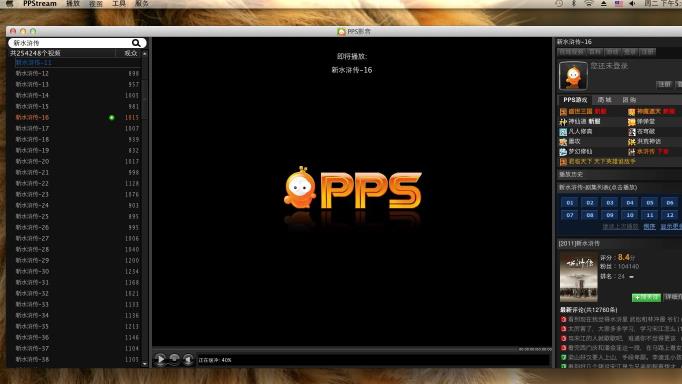The width and height of the screenshot is (682, 384).
Task: Play episode 02 from the episode grid
Action: 590,203
